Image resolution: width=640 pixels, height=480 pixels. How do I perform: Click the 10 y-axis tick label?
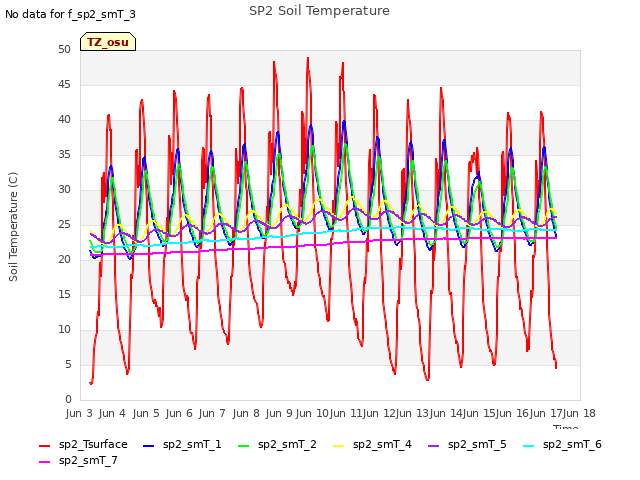[x=64, y=330]
